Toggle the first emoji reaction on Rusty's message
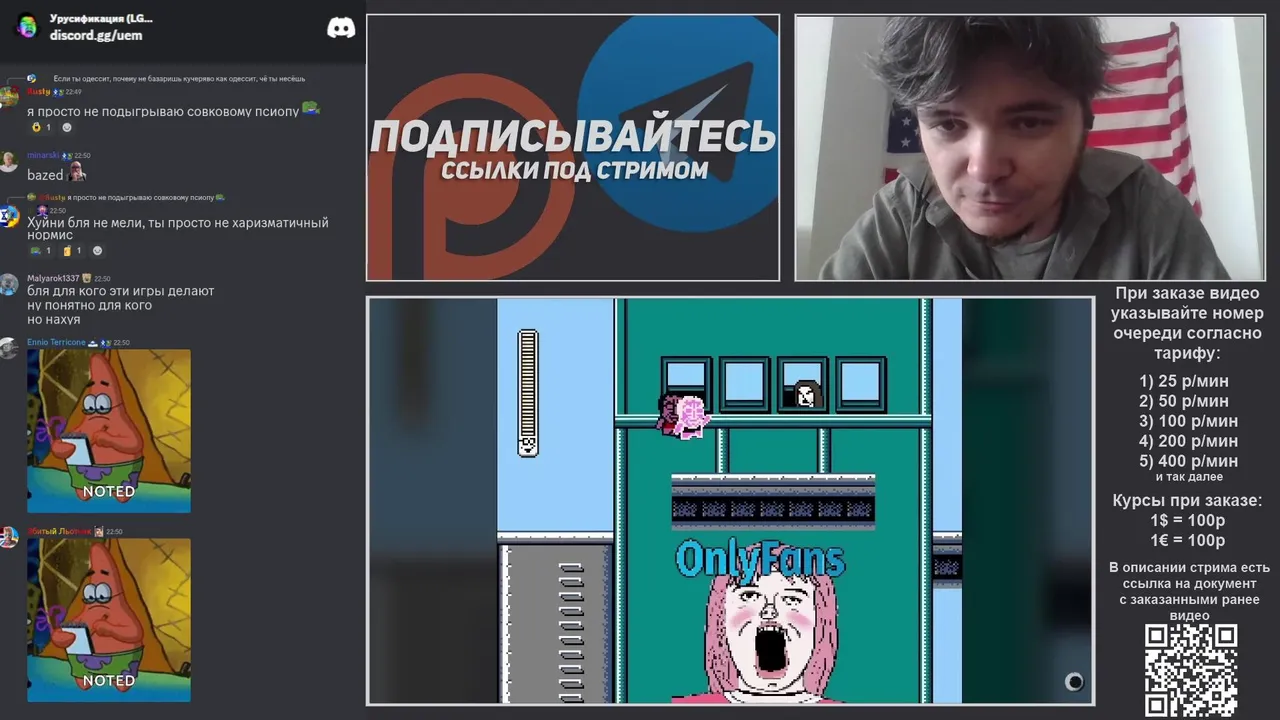This screenshot has width=1280, height=720. click(42, 127)
